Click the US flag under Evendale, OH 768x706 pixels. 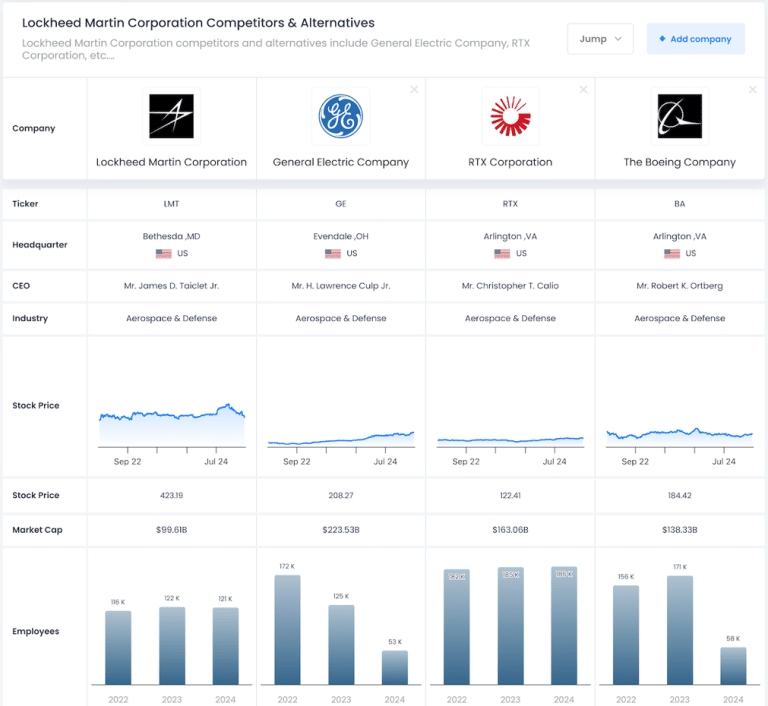click(x=333, y=254)
